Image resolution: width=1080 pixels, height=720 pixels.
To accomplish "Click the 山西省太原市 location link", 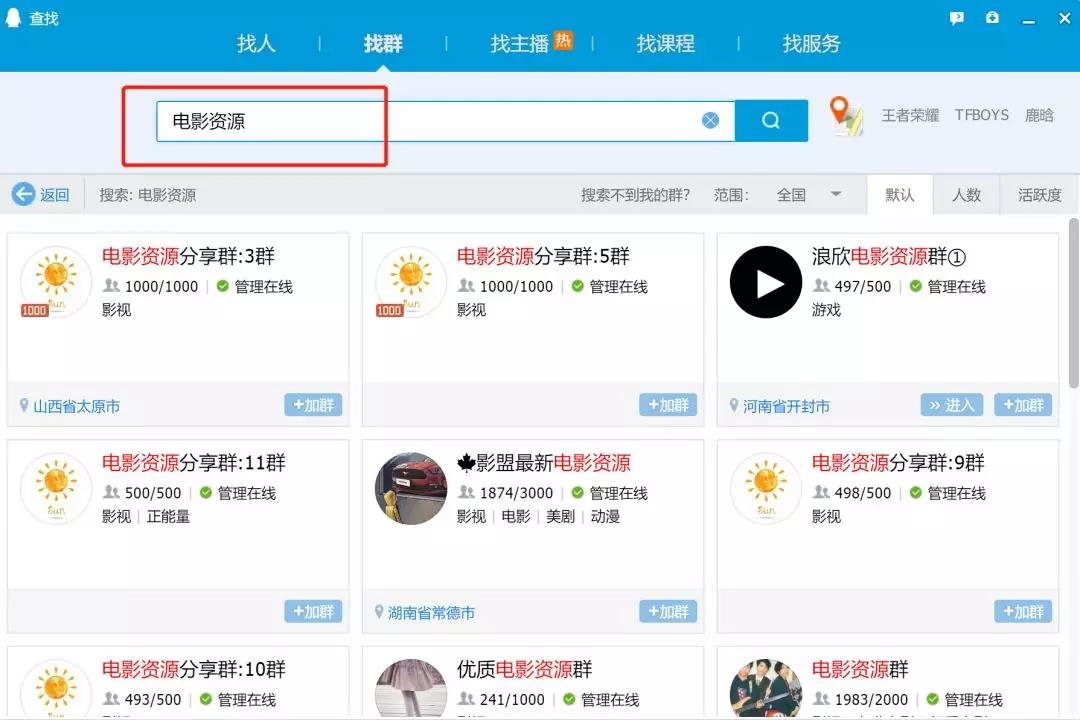I will point(76,407).
